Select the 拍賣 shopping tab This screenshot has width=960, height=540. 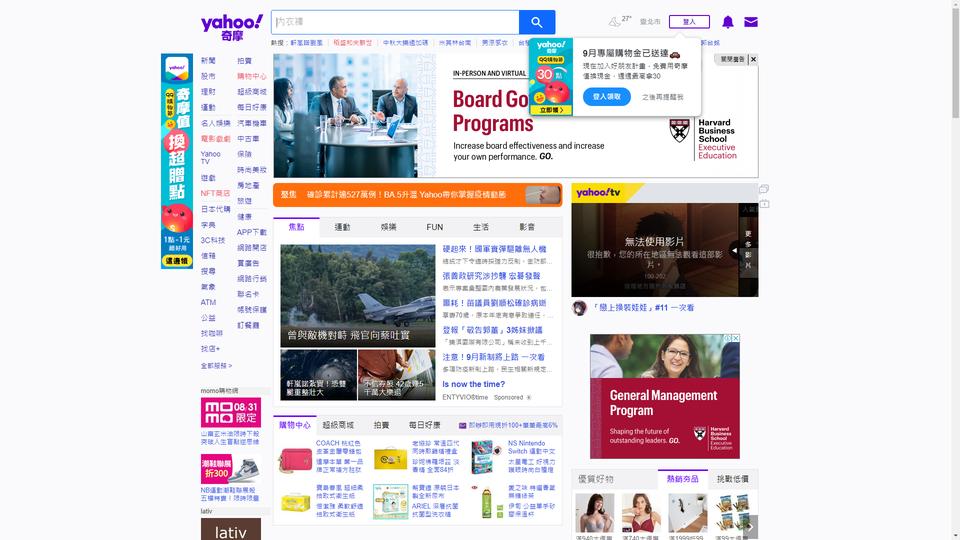coord(381,425)
